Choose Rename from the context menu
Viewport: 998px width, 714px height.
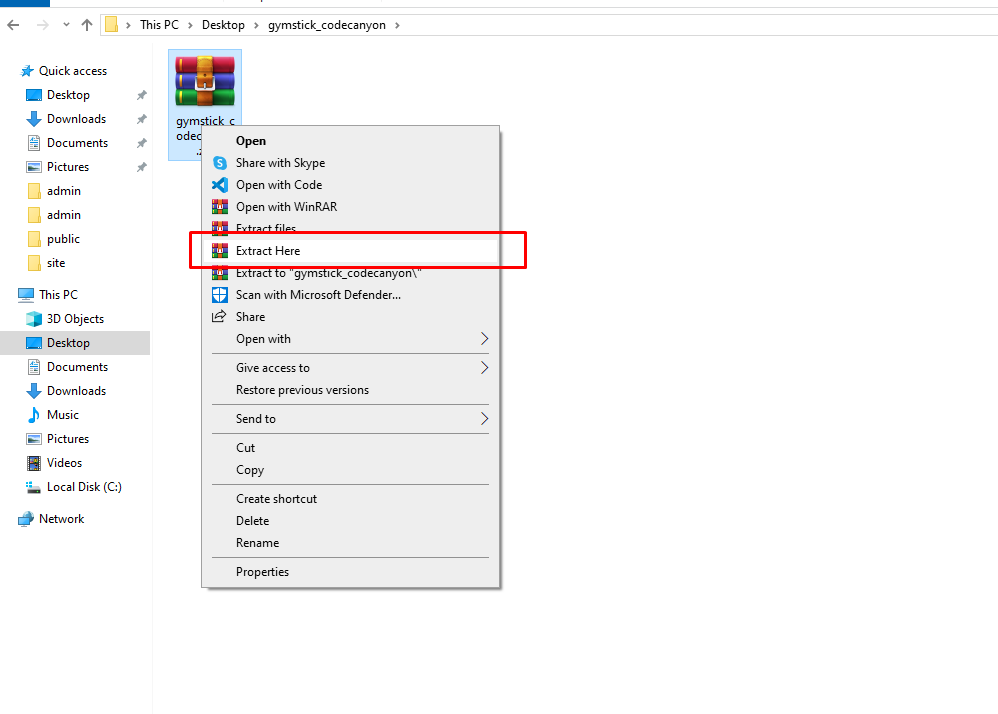pos(257,543)
